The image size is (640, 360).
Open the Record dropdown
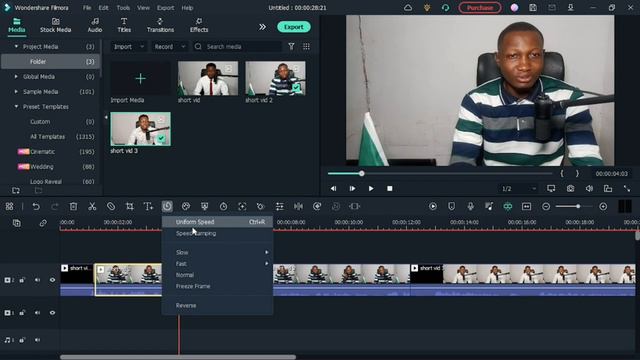coord(170,47)
